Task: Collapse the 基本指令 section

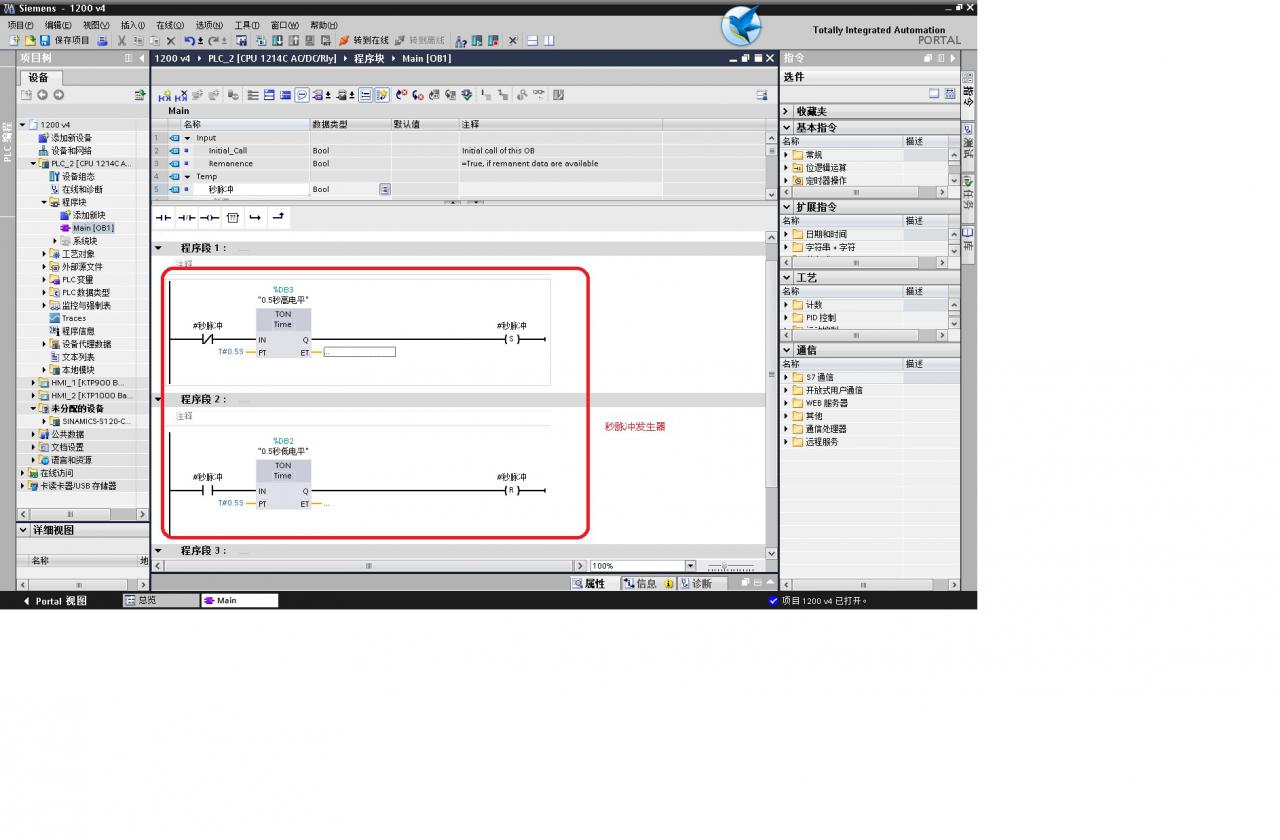Action: tap(786, 128)
